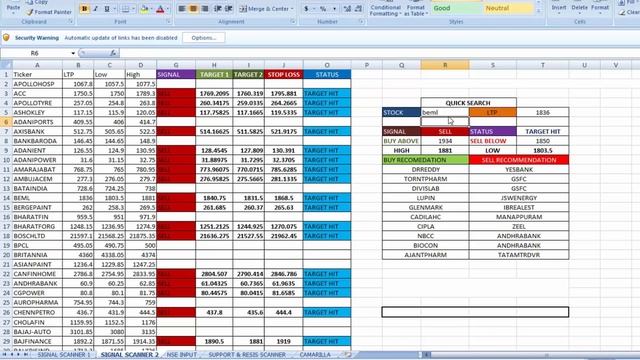Click the Fill Color paint bucket icon
The width and height of the screenshot is (640, 360).
point(144,9)
